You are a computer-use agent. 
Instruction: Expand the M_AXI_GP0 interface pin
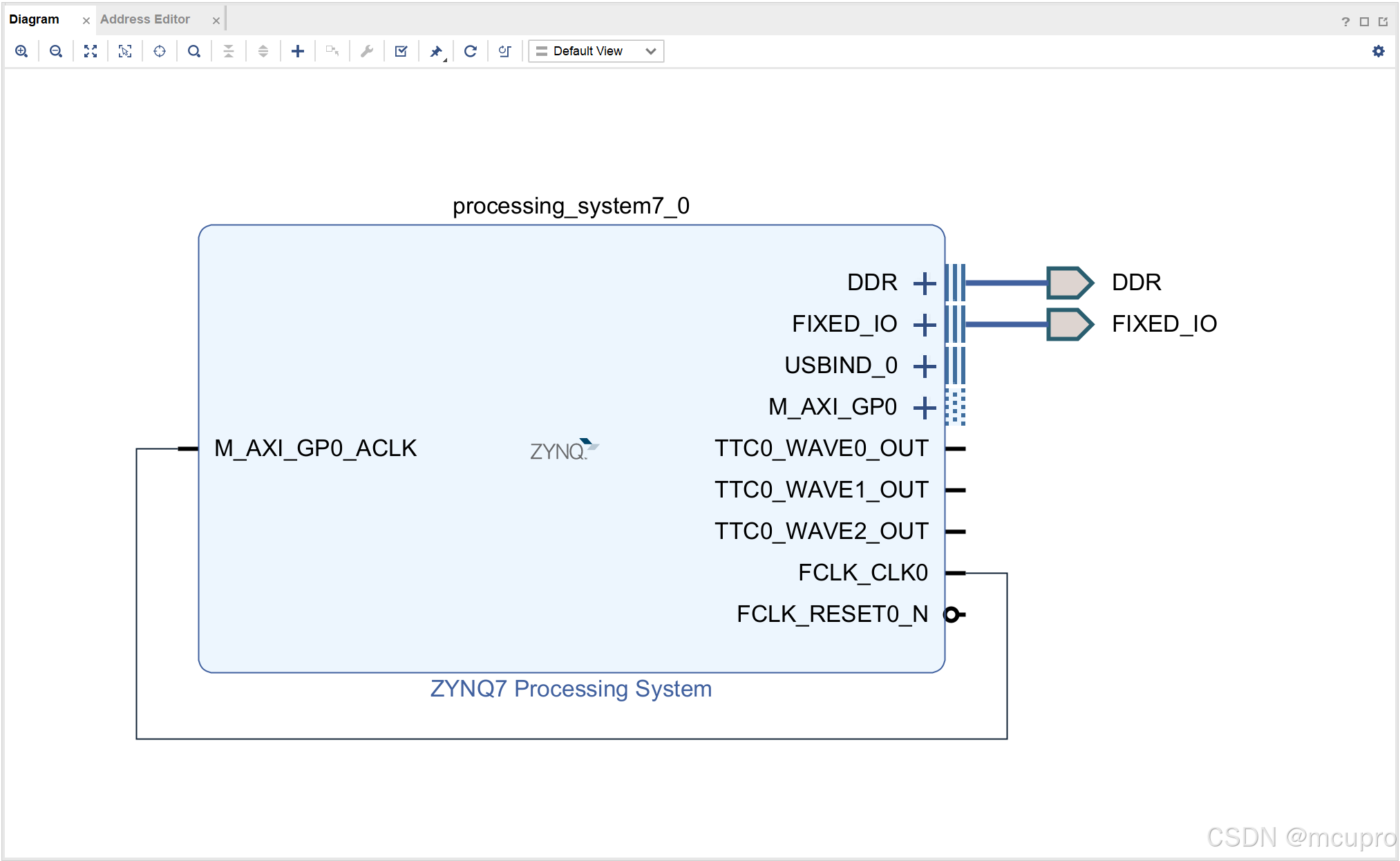pos(924,408)
